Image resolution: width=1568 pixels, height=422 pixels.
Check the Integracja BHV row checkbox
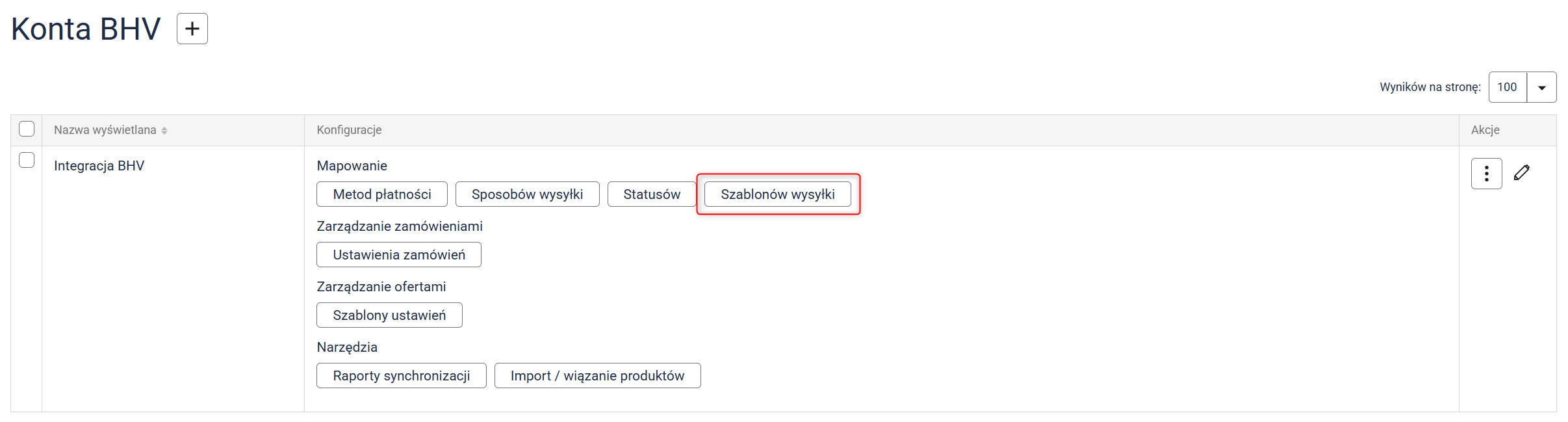point(27,160)
